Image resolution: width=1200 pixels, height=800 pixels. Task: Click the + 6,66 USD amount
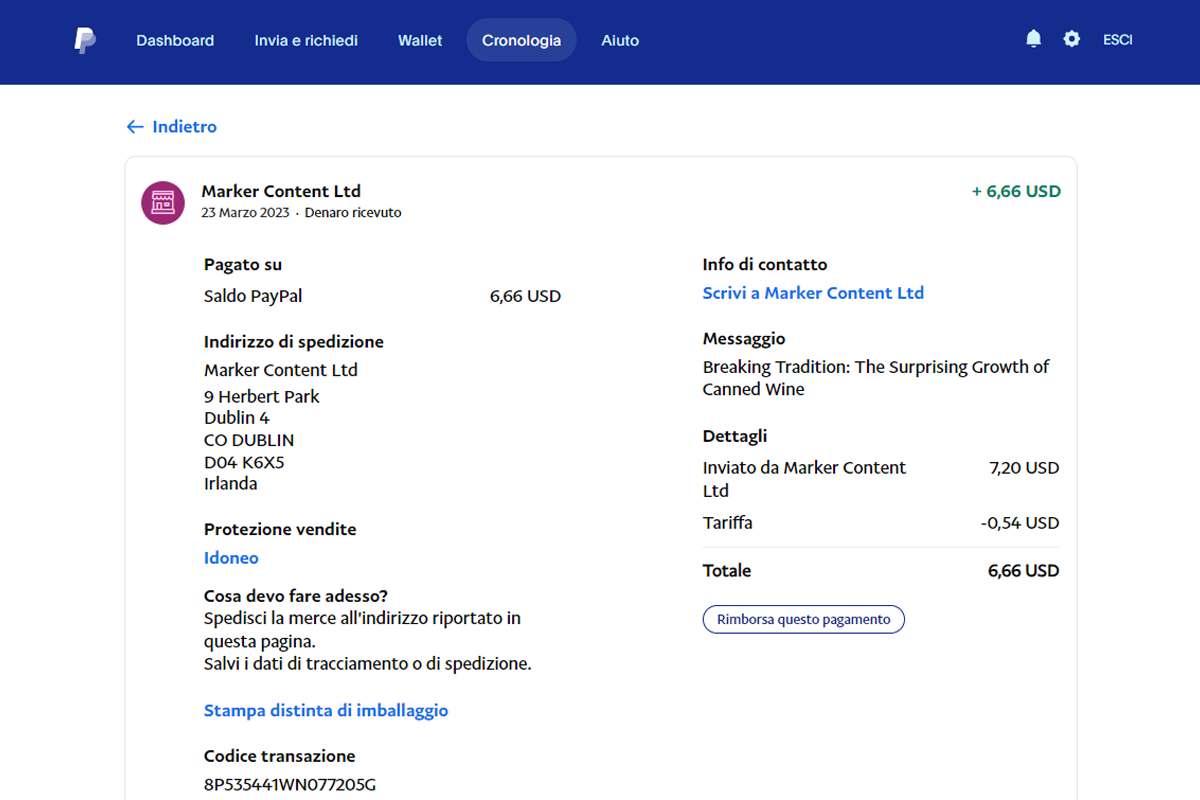[x=1016, y=191]
